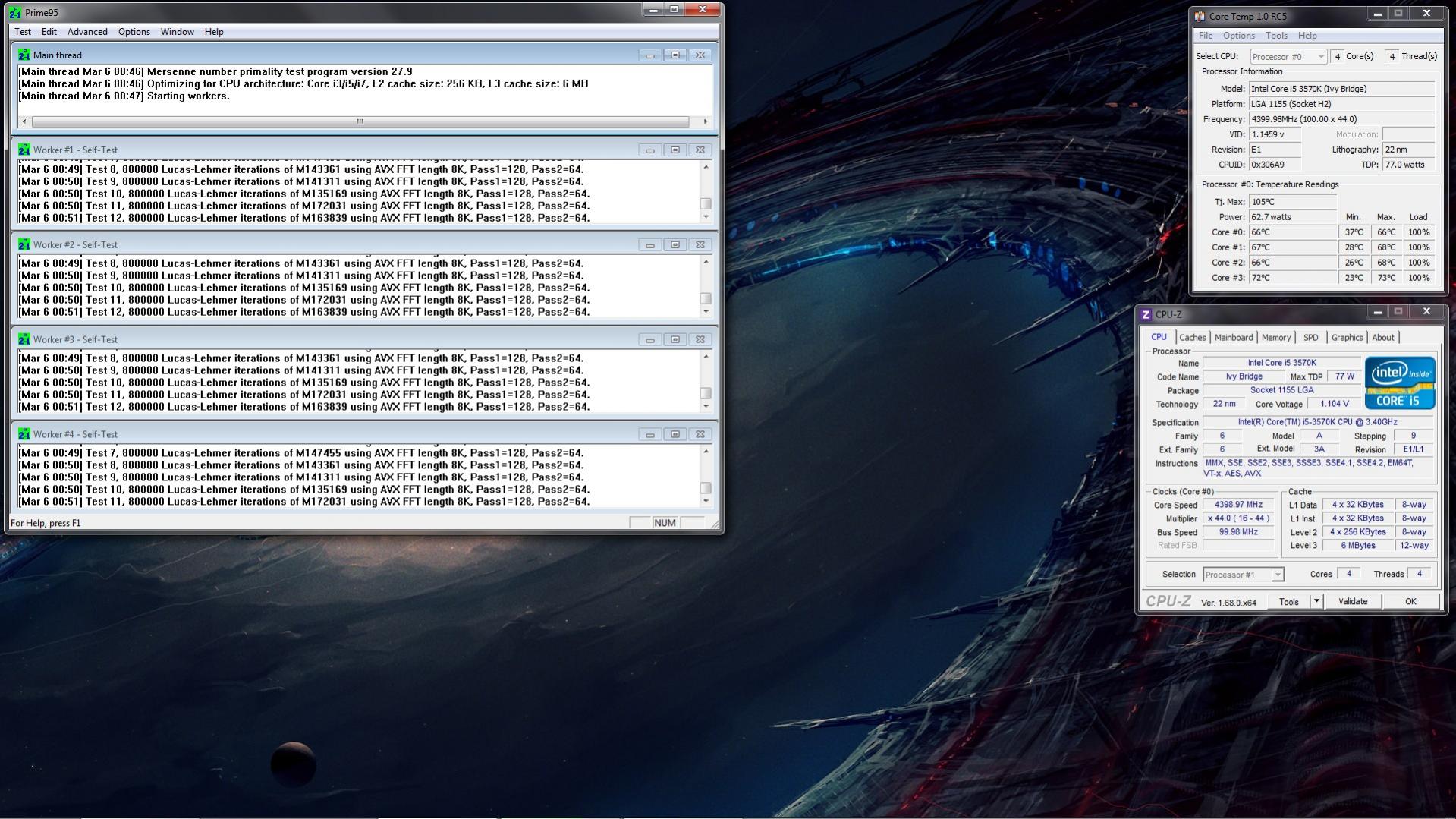Click the CPU-Z Specification field

(1316, 422)
